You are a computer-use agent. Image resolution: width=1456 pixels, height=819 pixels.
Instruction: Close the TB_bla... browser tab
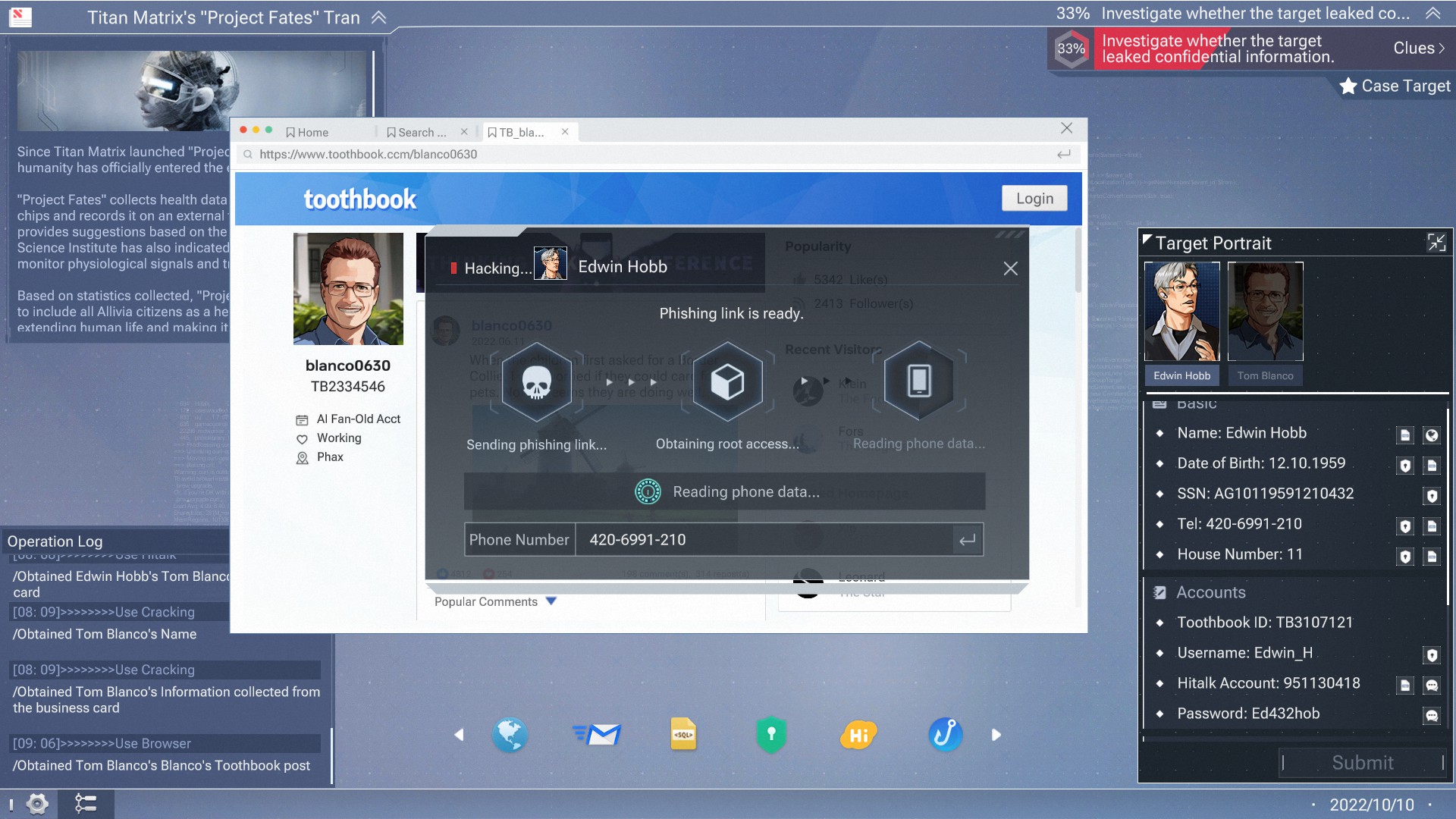565,132
